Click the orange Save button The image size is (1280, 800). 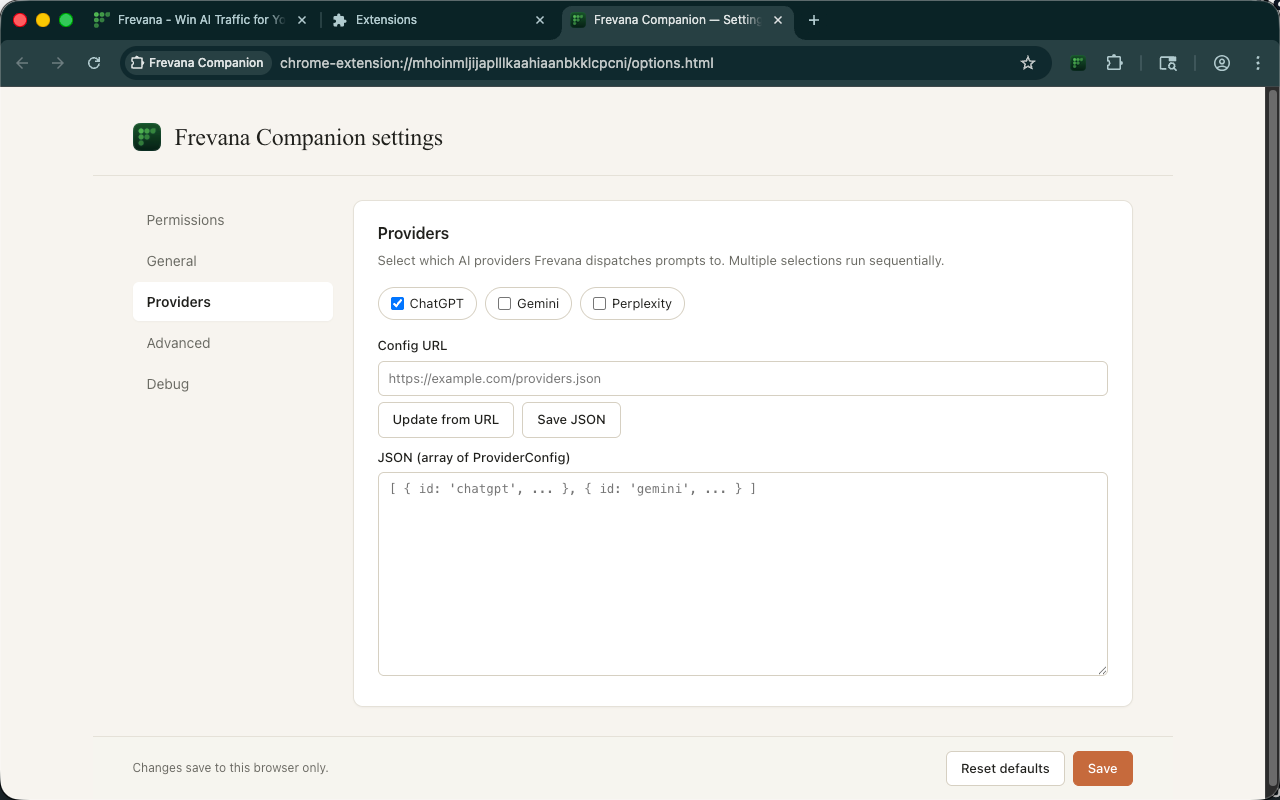(x=1102, y=768)
